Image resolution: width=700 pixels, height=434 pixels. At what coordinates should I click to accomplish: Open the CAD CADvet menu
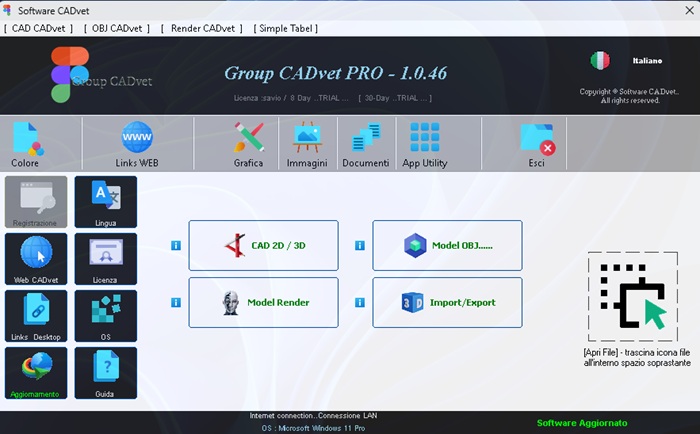(x=38, y=29)
